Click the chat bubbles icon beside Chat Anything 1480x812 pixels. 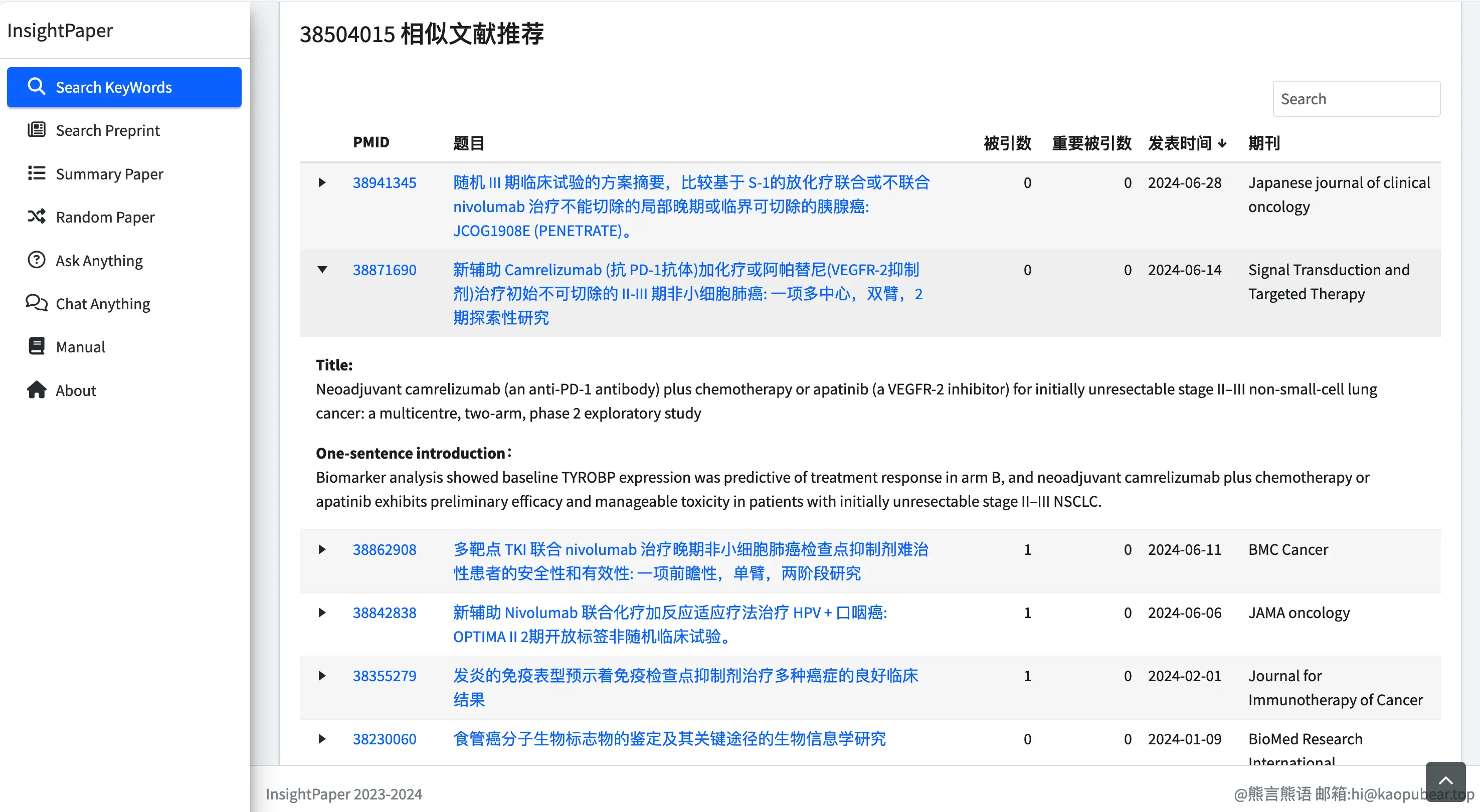(x=36, y=303)
